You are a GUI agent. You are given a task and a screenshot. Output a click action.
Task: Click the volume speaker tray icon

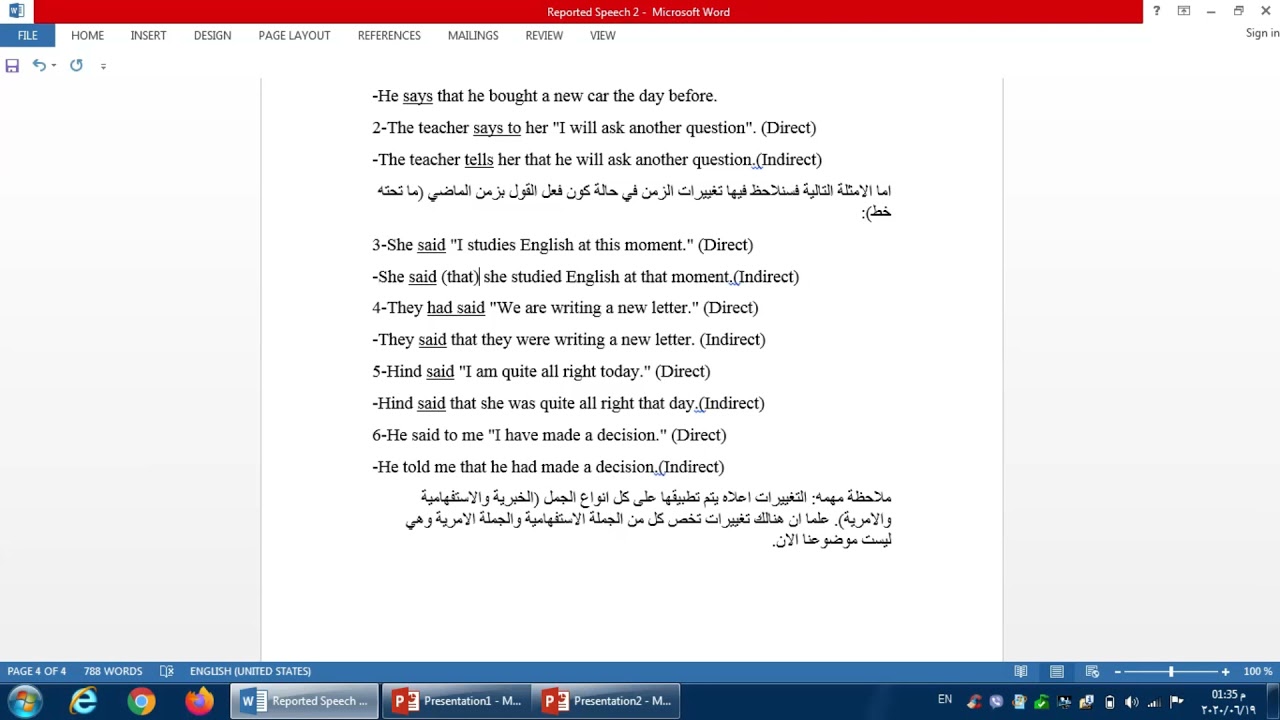(x=1132, y=702)
